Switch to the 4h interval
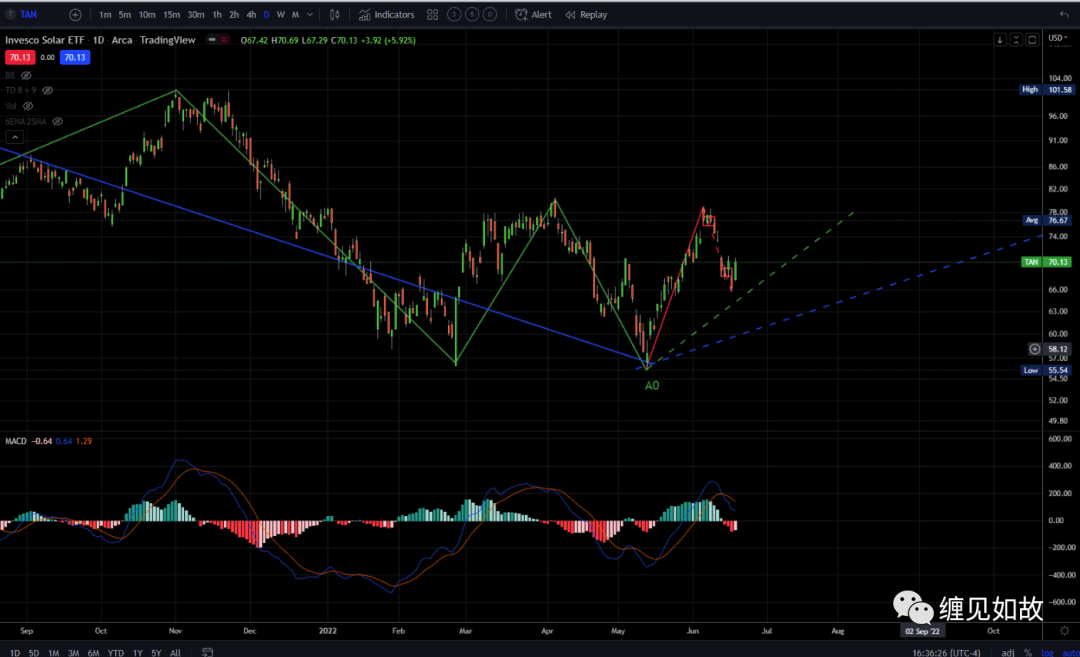The width and height of the screenshot is (1080, 657). 251,14
